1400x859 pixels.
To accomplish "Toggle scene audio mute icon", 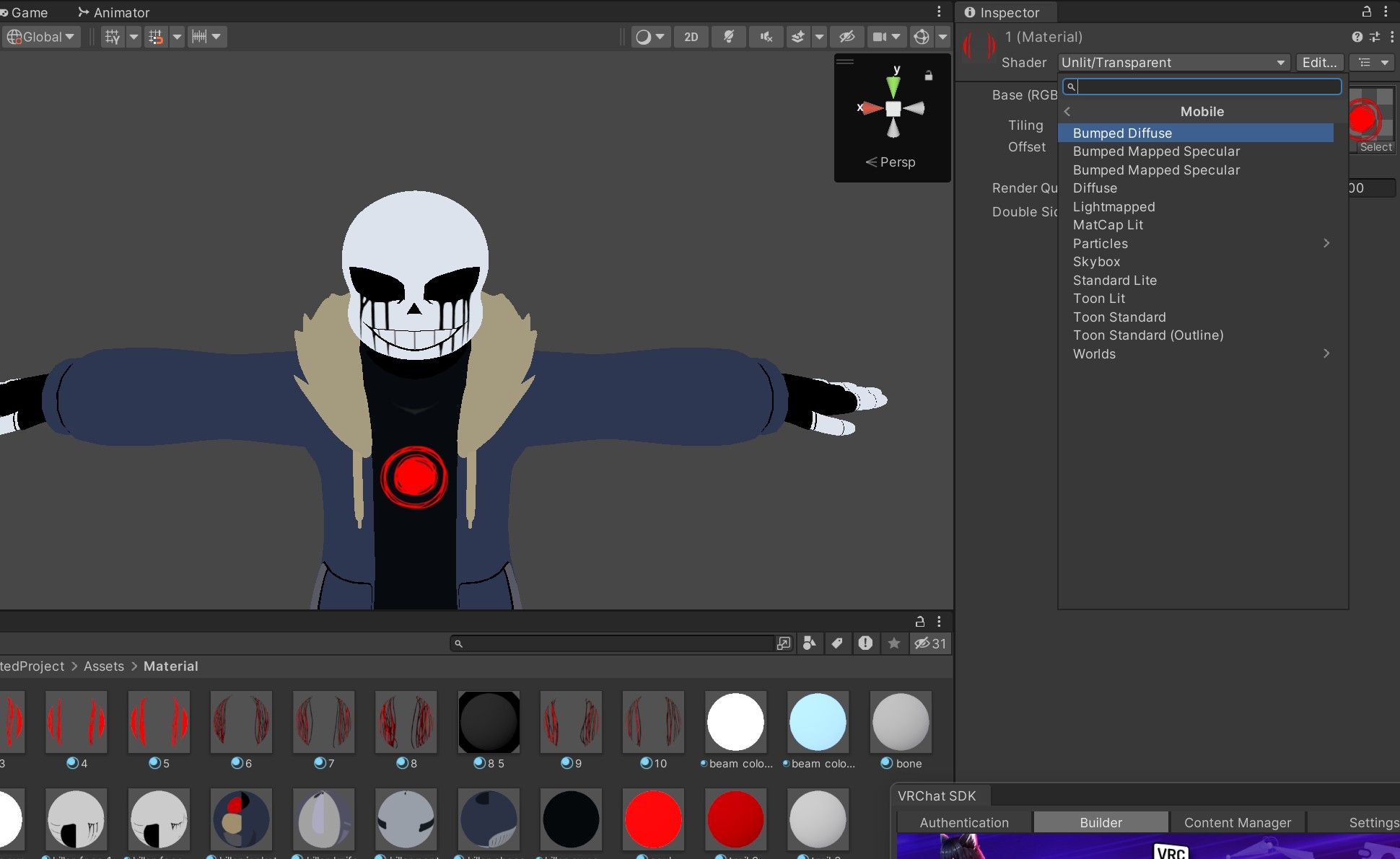I will tap(766, 37).
